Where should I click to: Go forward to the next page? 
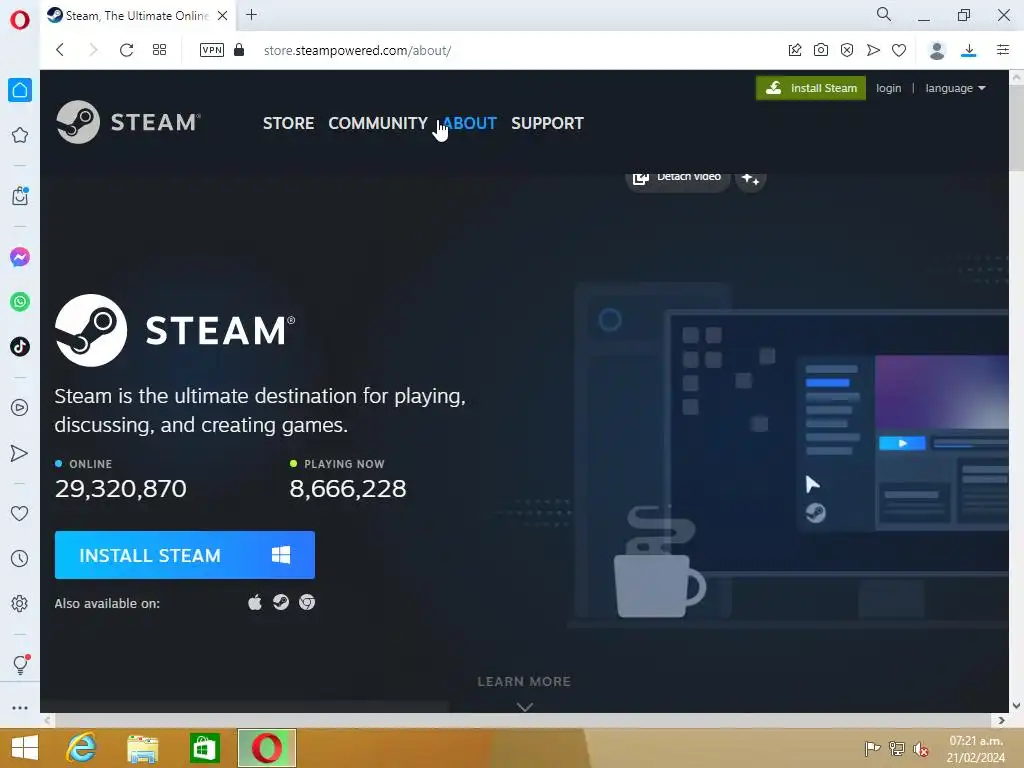[93, 50]
